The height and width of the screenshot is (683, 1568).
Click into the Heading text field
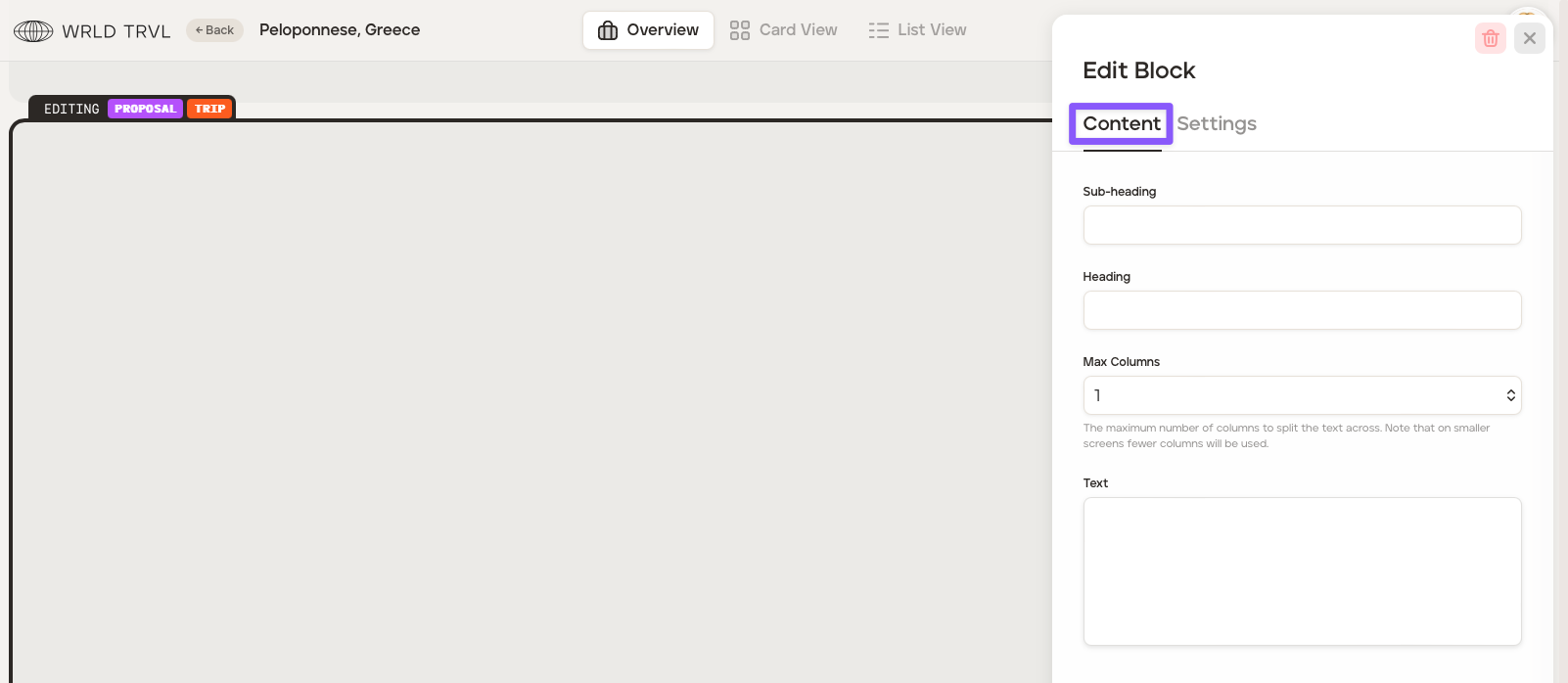click(x=1301, y=310)
